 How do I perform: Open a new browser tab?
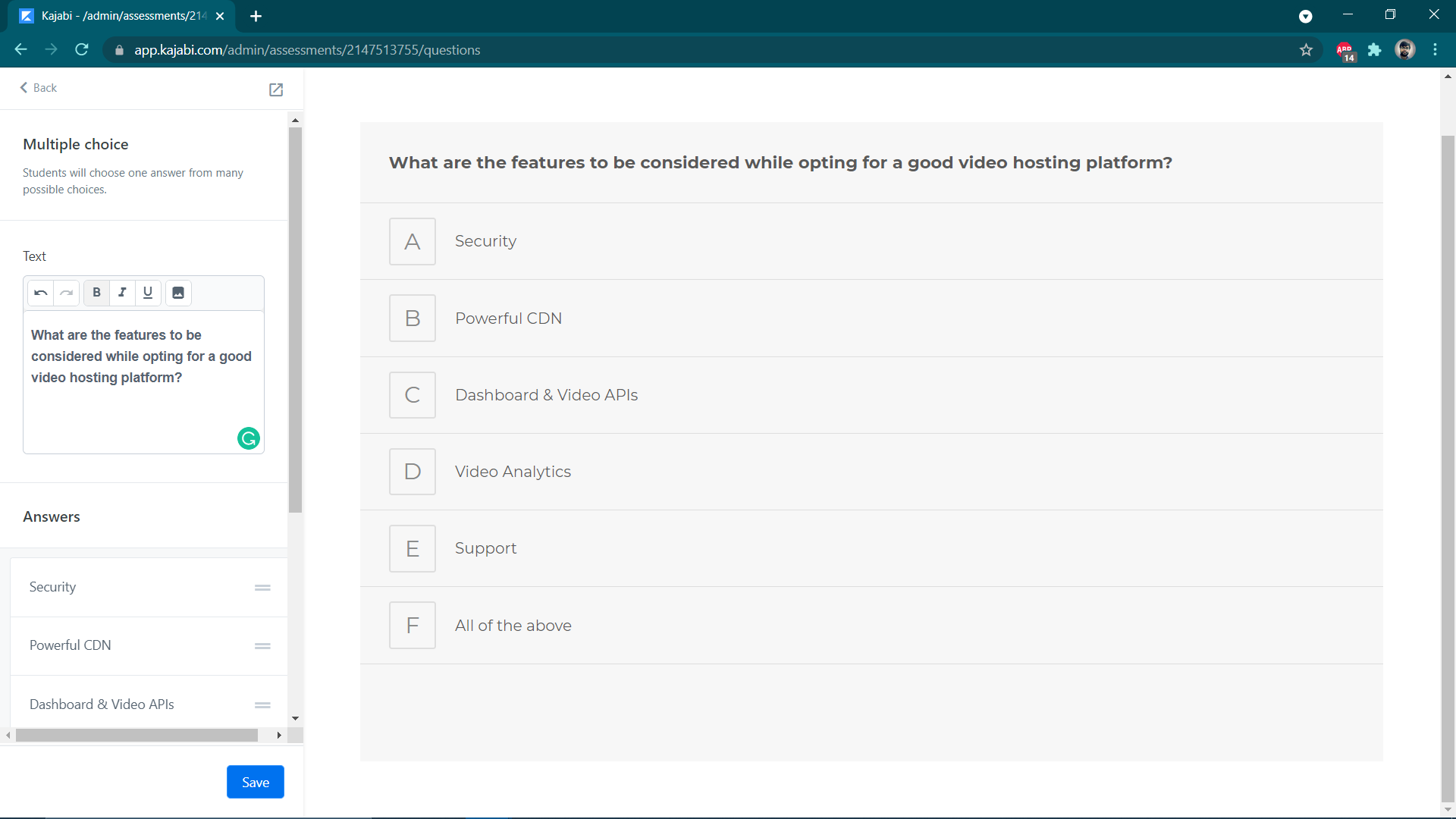point(256,16)
